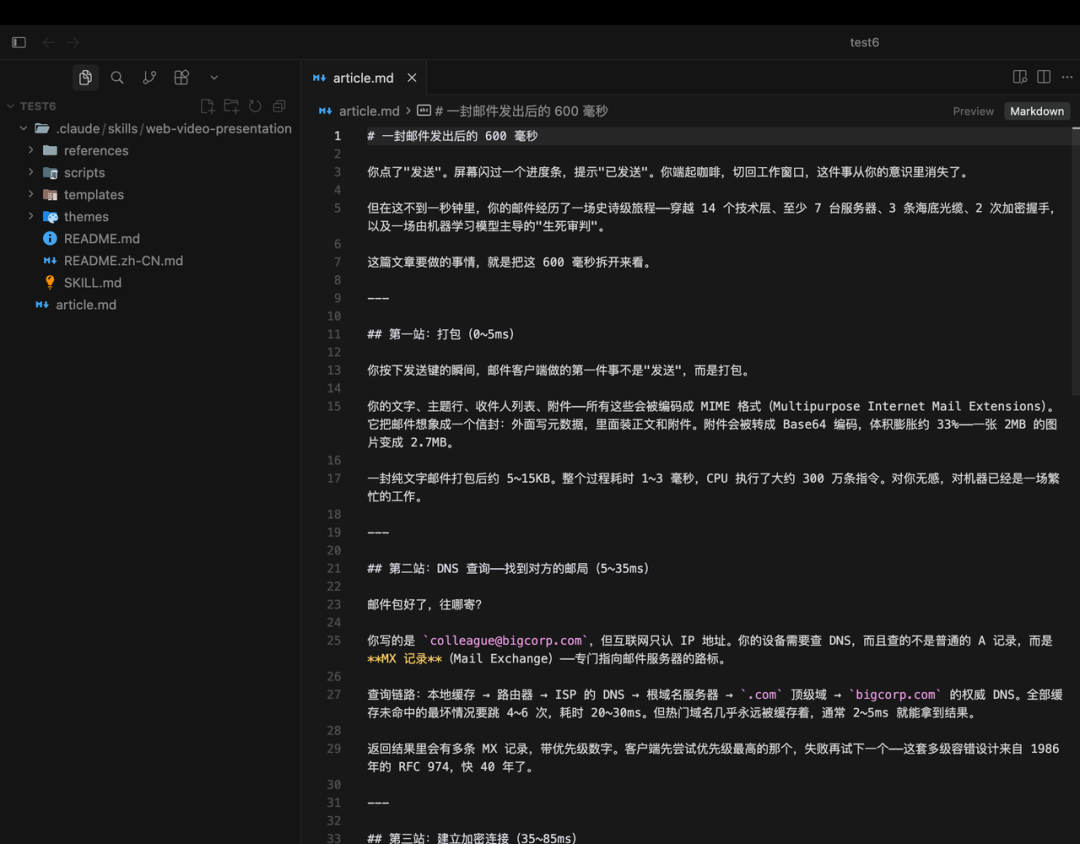
Task: Open the Extensions panel
Action: click(x=182, y=78)
